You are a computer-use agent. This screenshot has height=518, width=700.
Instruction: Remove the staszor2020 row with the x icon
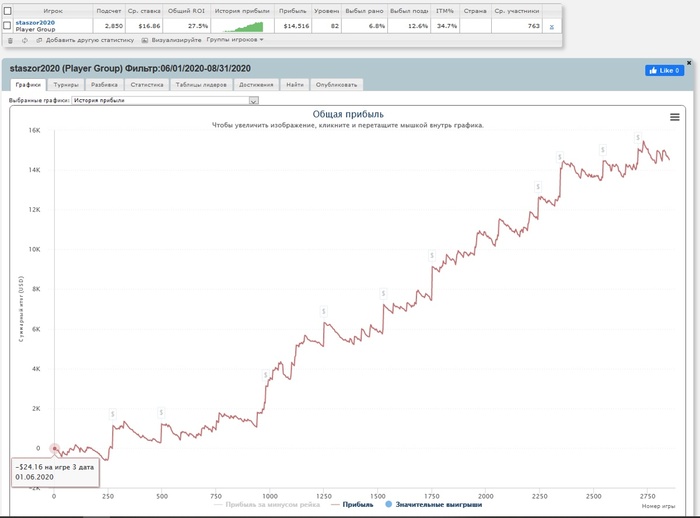click(552, 26)
